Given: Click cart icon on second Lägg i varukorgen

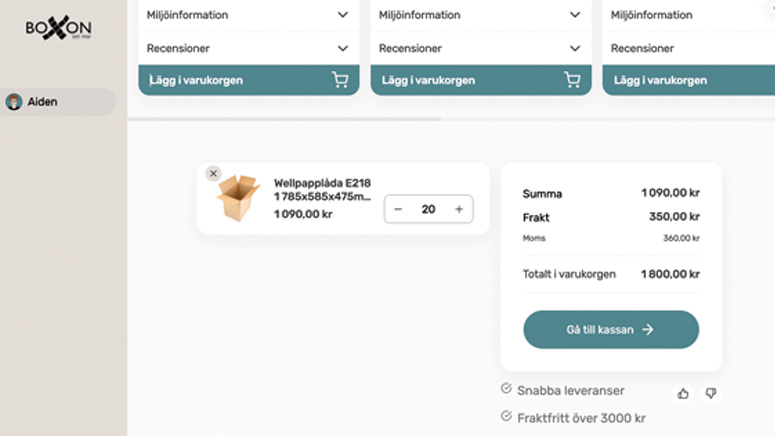Looking at the screenshot, I should 572,80.
